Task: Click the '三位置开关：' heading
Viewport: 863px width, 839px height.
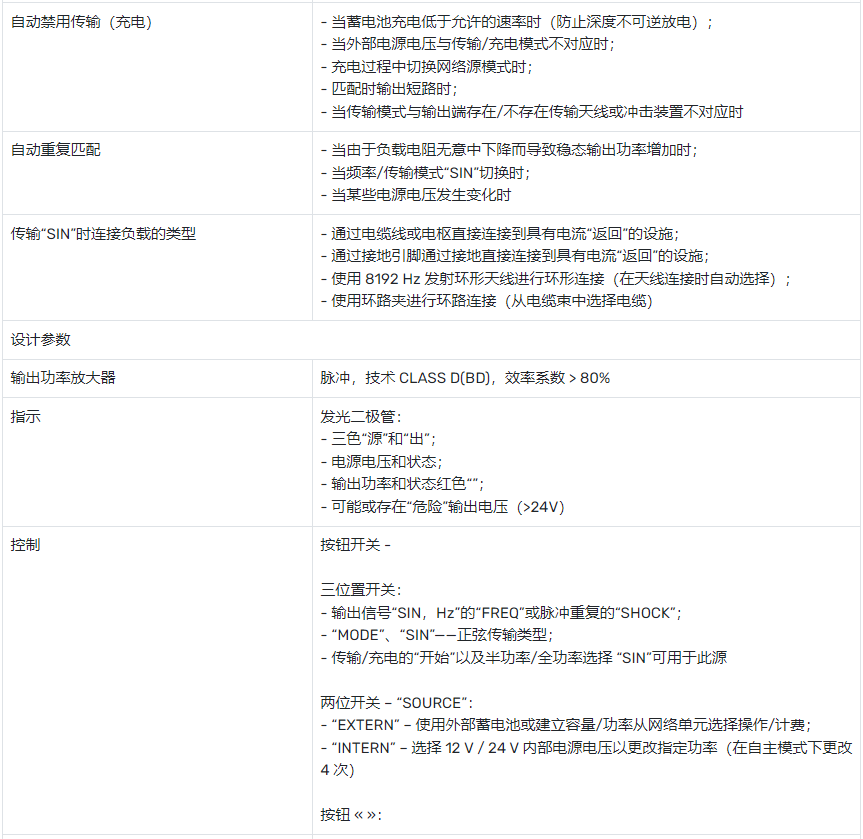Action: pos(361,590)
